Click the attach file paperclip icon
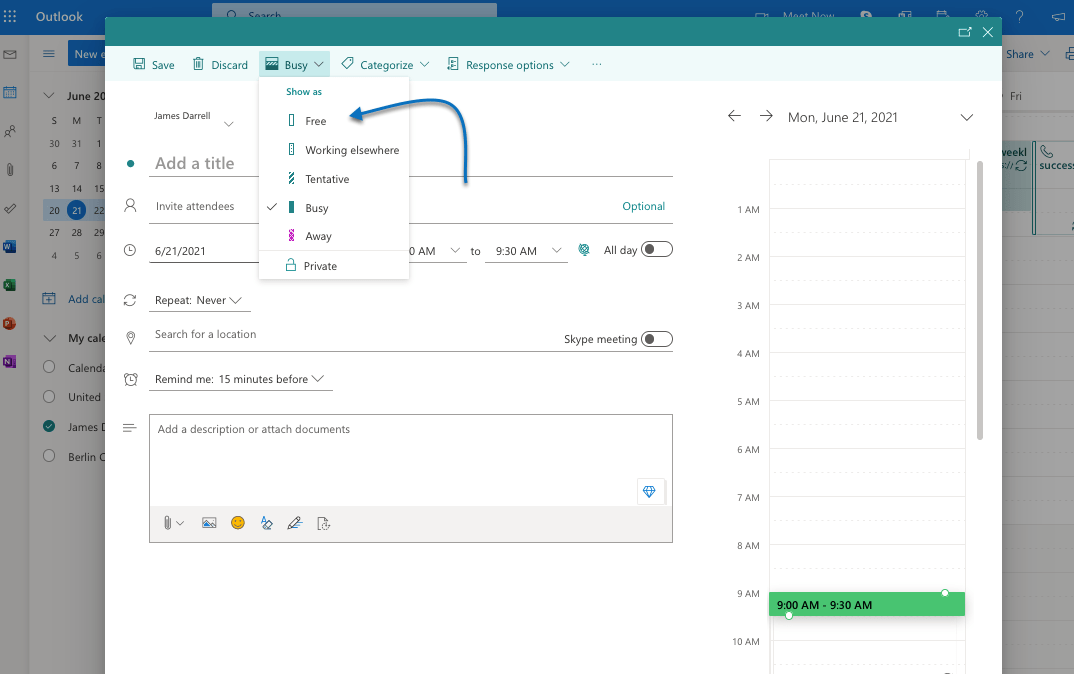 click(168, 523)
